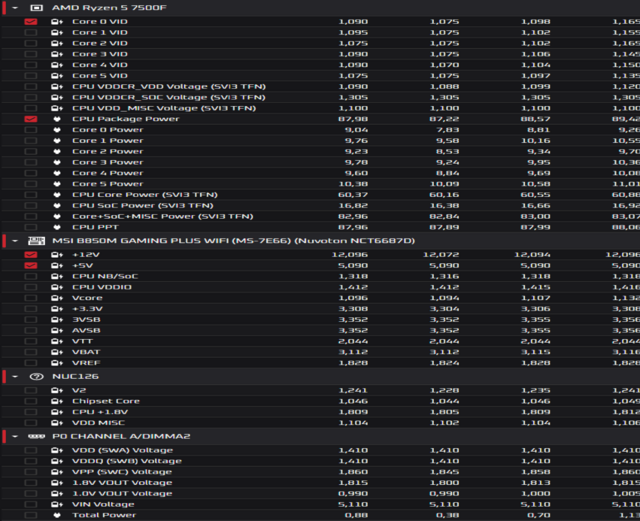Collapse the NUC126 sensor group
The image size is (640, 521).
point(15,376)
